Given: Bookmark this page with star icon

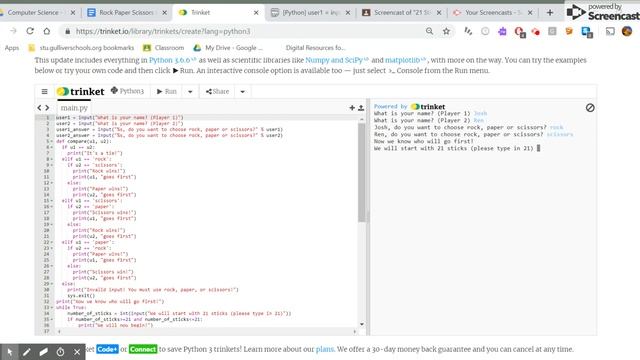Looking at the screenshot, I should (447, 31).
